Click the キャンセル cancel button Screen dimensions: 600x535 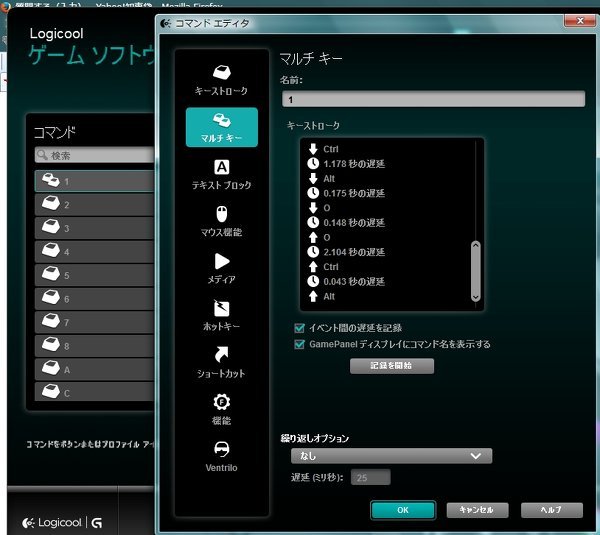pyautogui.click(x=477, y=510)
